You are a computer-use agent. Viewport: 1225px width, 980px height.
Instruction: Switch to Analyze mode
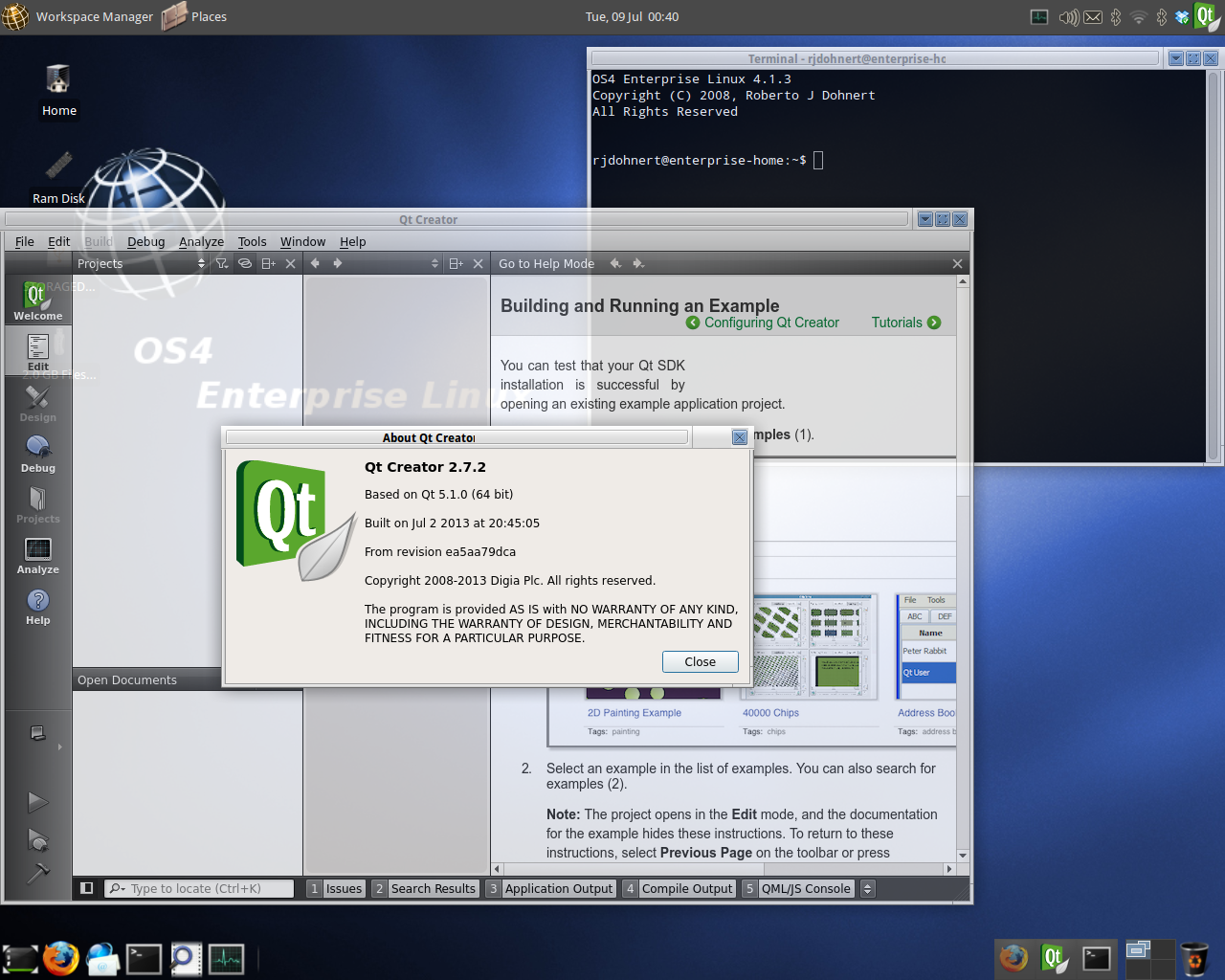(x=37, y=552)
